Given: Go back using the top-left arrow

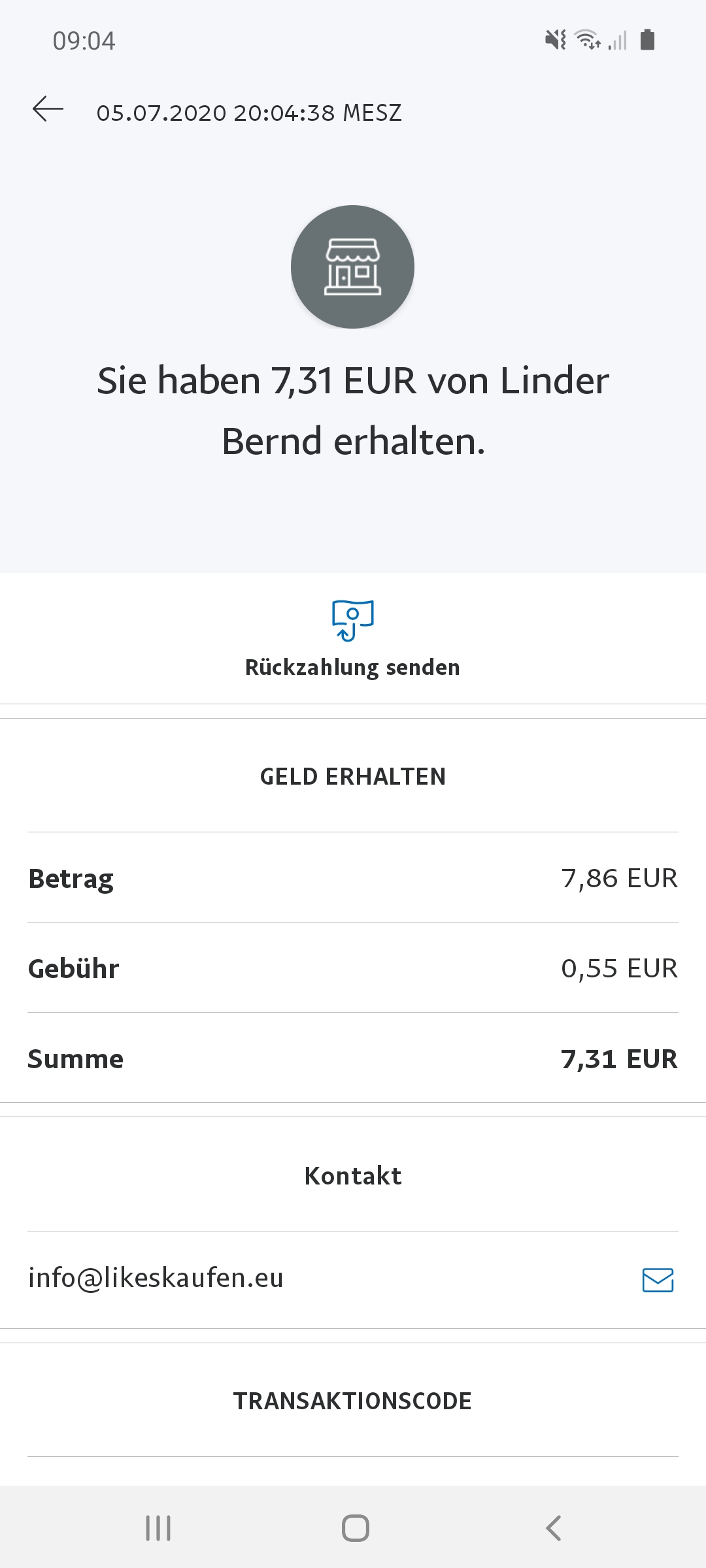Looking at the screenshot, I should click(48, 109).
